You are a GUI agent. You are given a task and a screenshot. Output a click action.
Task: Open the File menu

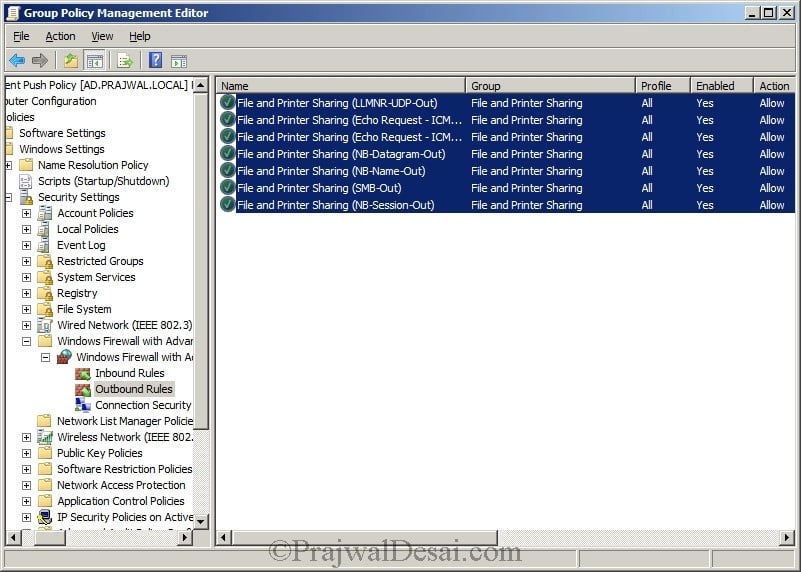pos(21,36)
